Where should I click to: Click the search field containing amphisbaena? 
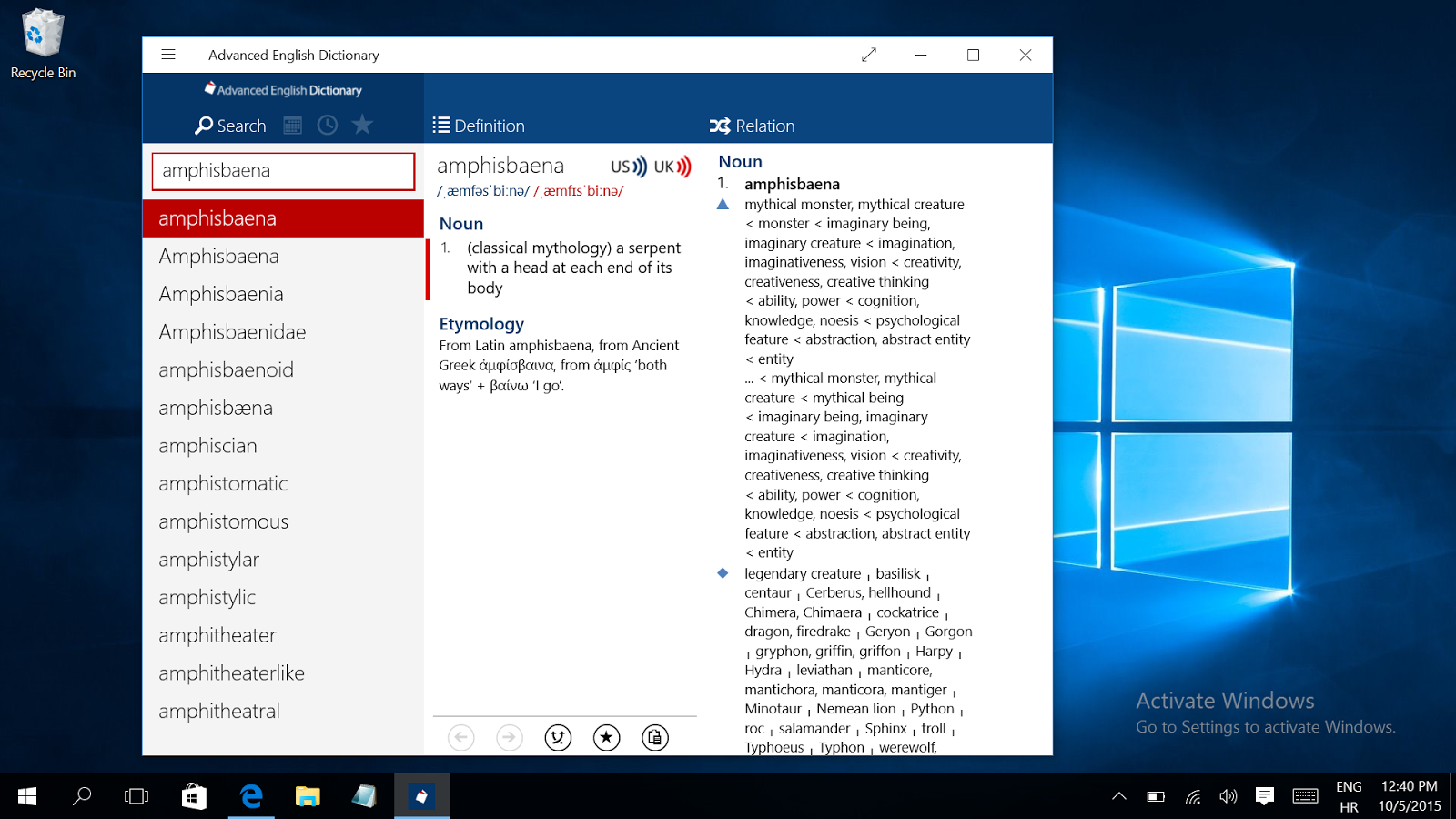283,171
